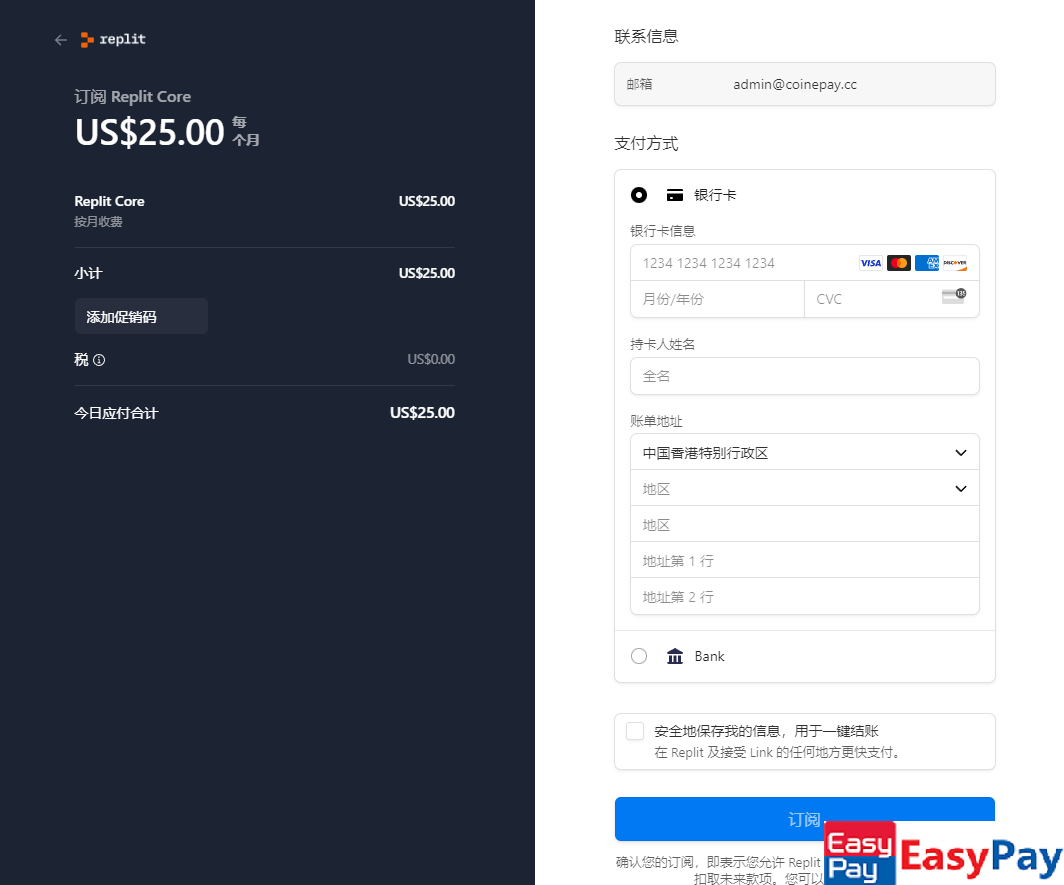
Task: Open the first 地区 dropdown with the chevron
Action: point(805,489)
